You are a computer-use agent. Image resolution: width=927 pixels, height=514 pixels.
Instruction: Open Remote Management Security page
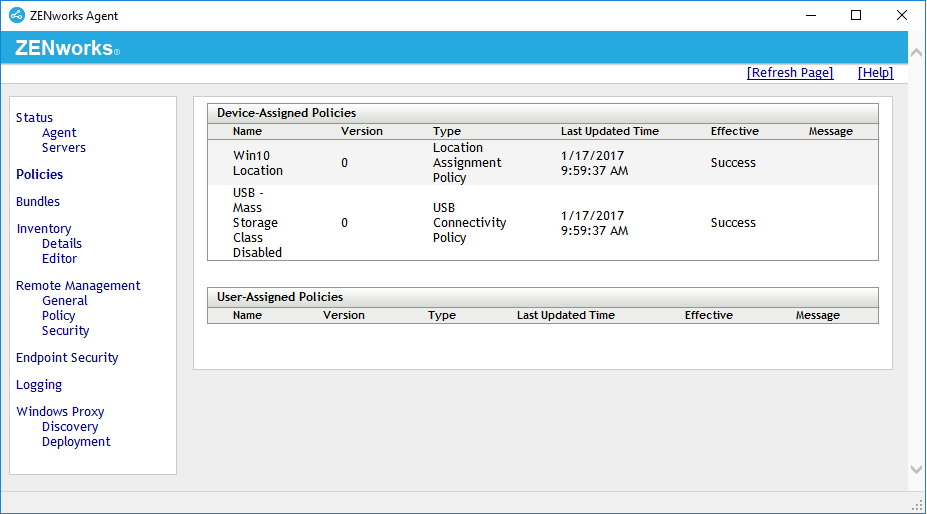click(x=66, y=331)
